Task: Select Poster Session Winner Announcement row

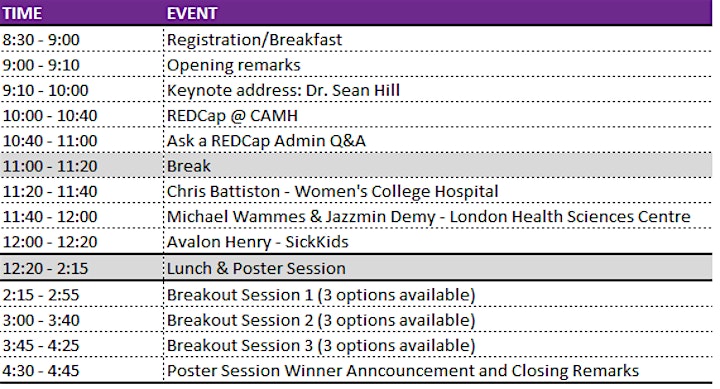Action: click(x=356, y=371)
